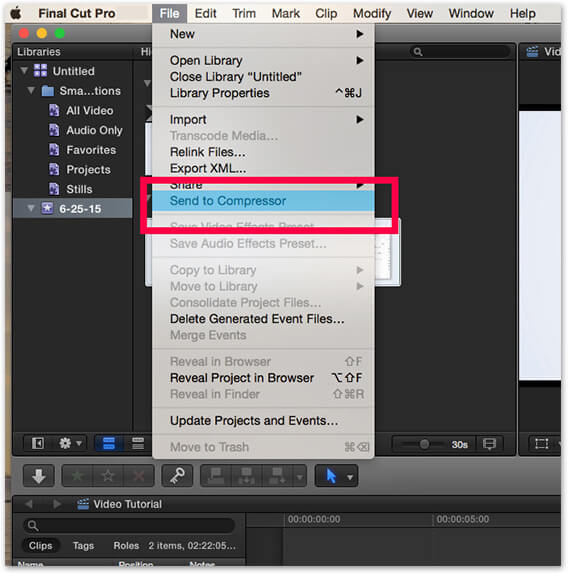The image size is (569, 575).
Task: Click the Unrate outline star button
Action: point(108,476)
